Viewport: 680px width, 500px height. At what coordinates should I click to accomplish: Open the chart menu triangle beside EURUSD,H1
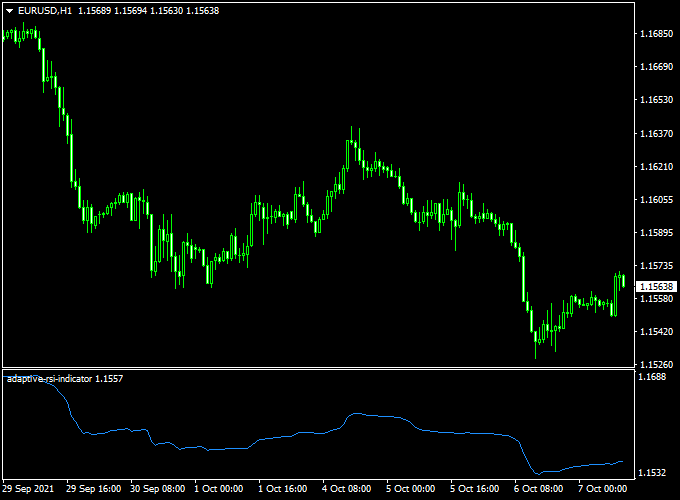10,11
